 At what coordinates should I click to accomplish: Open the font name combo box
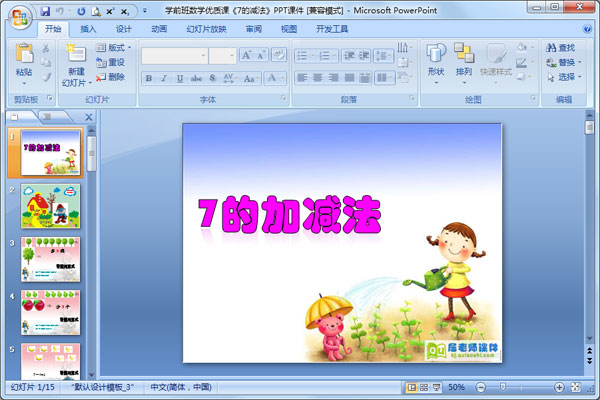pos(174,56)
